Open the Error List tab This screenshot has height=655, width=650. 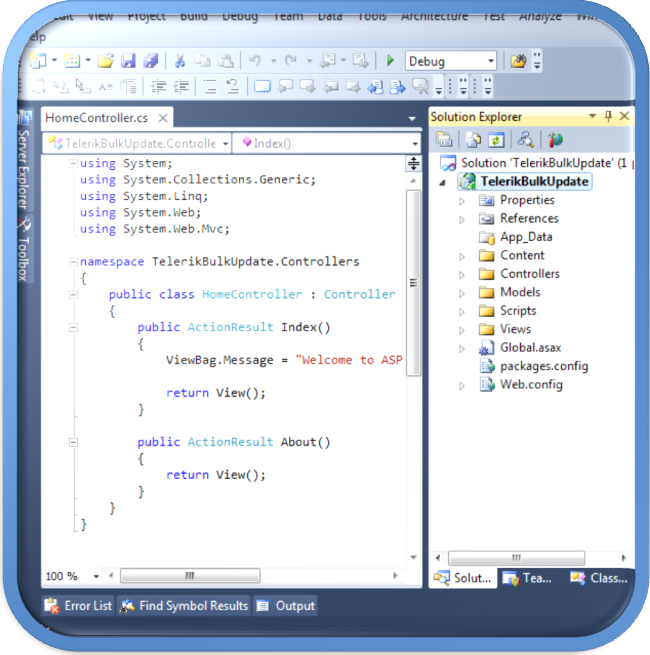click(x=79, y=606)
